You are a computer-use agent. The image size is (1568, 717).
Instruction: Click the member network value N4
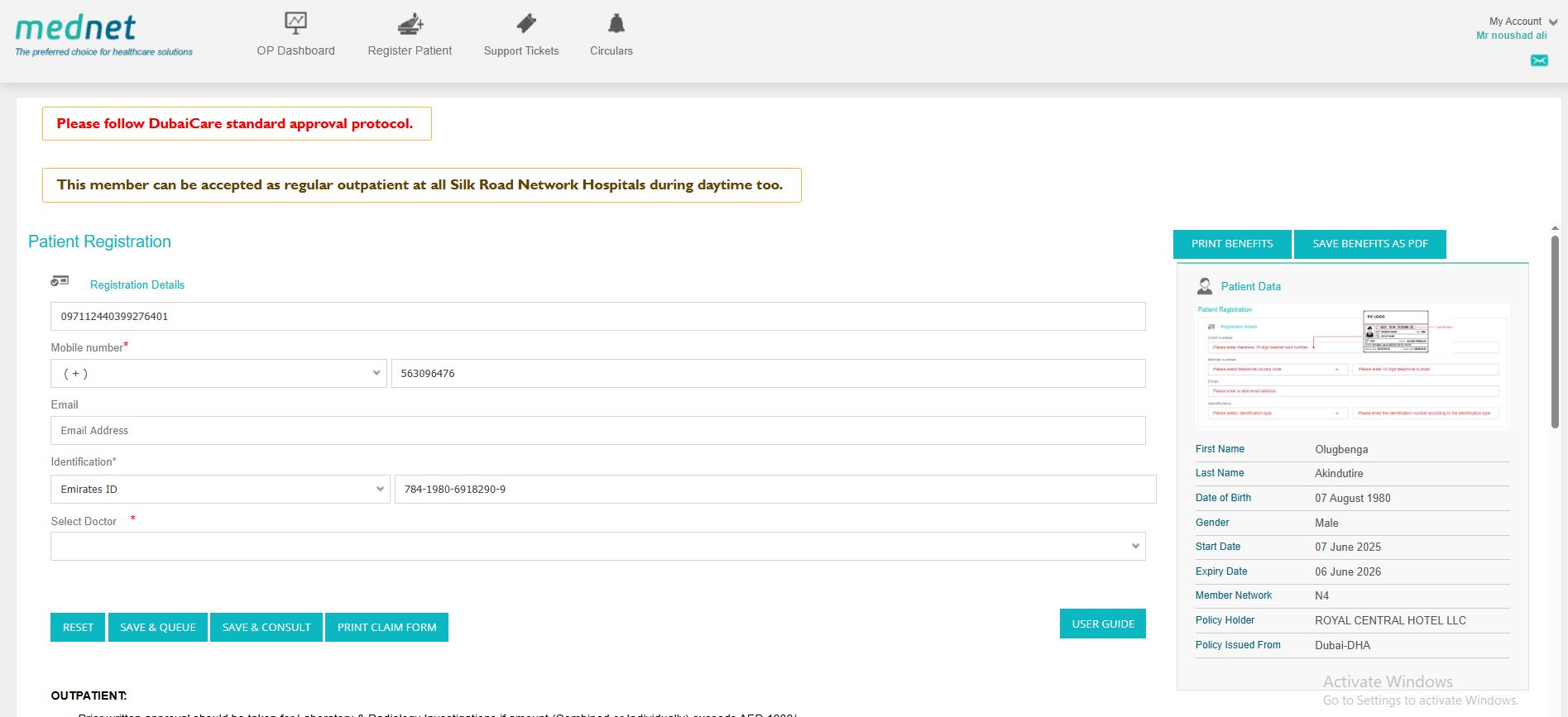click(x=1321, y=595)
